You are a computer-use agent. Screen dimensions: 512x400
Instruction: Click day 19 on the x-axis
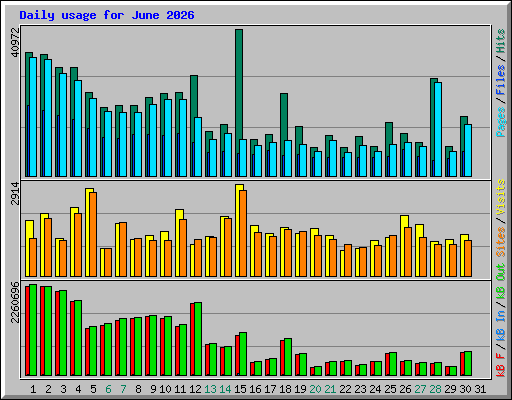tap(300, 389)
